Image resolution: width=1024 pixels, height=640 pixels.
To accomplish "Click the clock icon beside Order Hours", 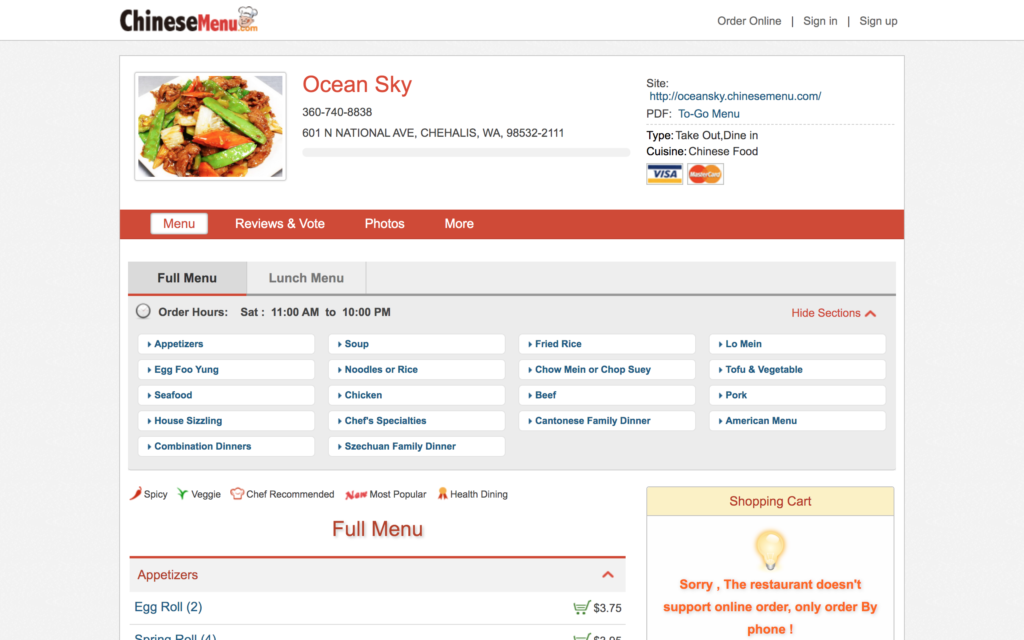I will (144, 312).
